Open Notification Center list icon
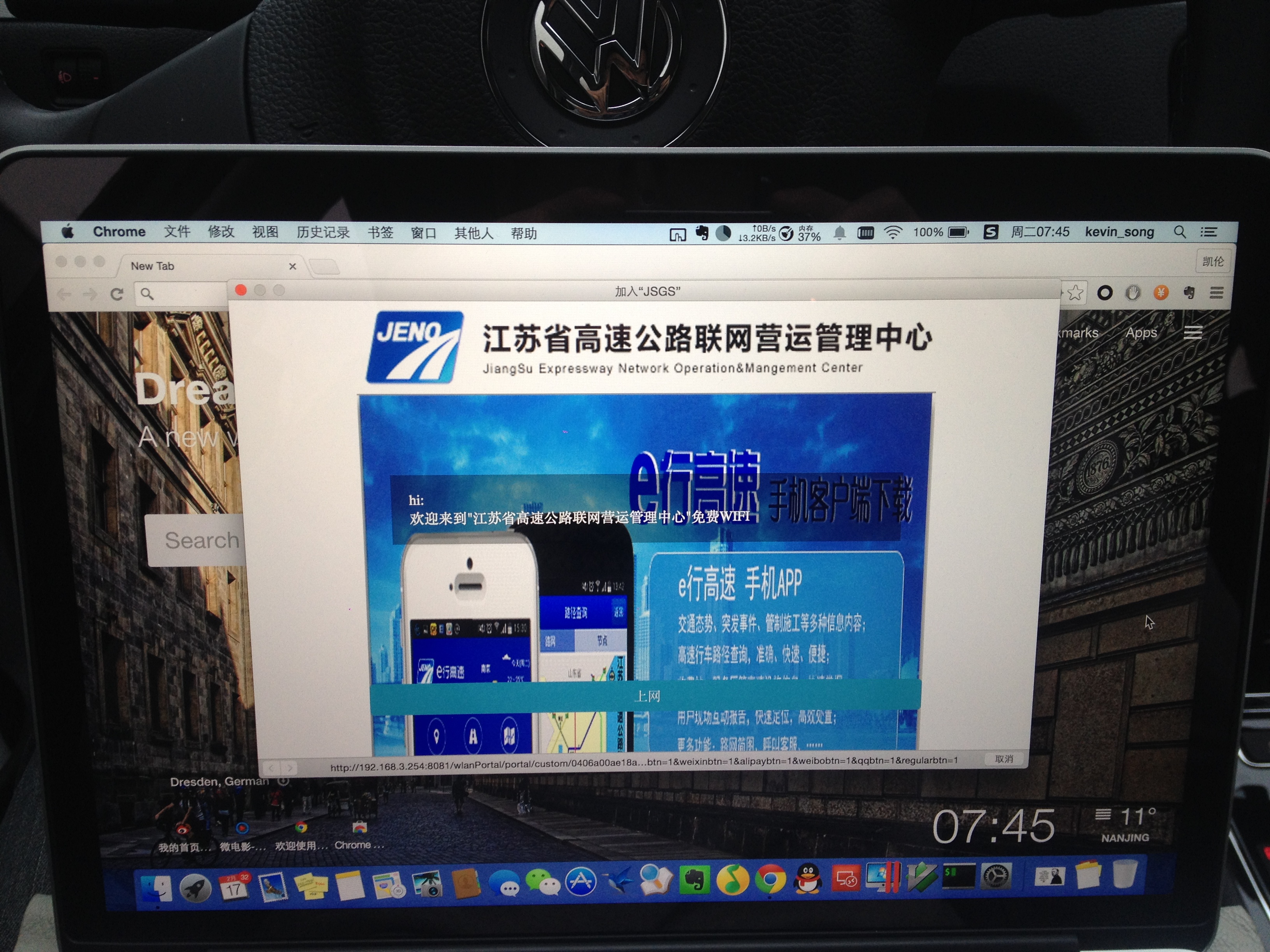Image resolution: width=1270 pixels, height=952 pixels. [x=1209, y=232]
